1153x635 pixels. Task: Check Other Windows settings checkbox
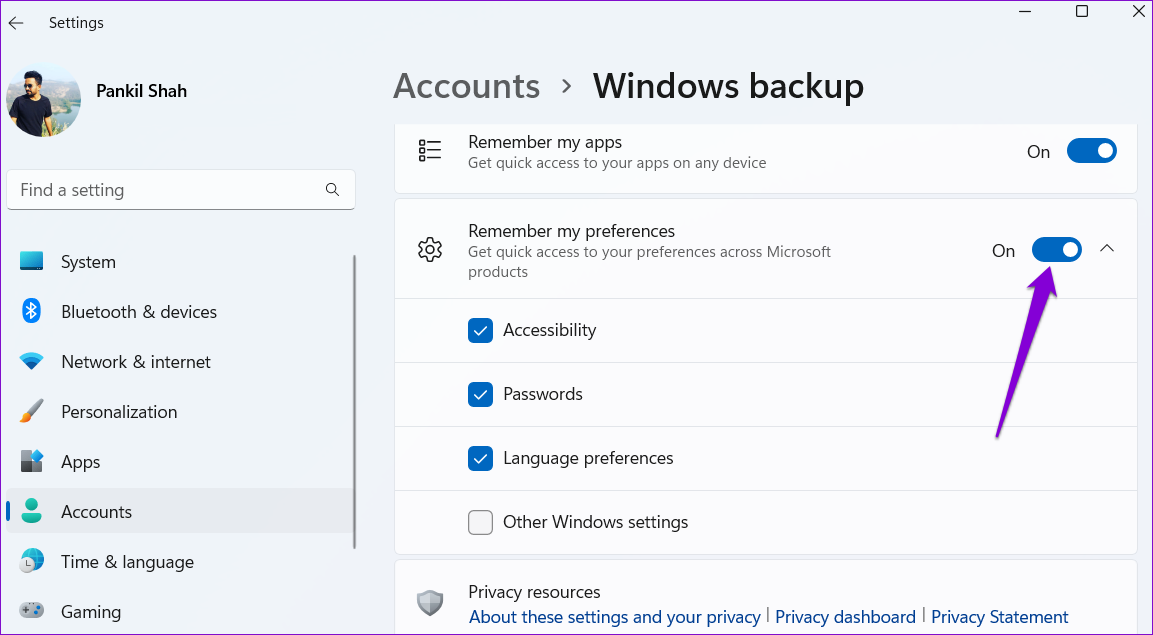(481, 523)
